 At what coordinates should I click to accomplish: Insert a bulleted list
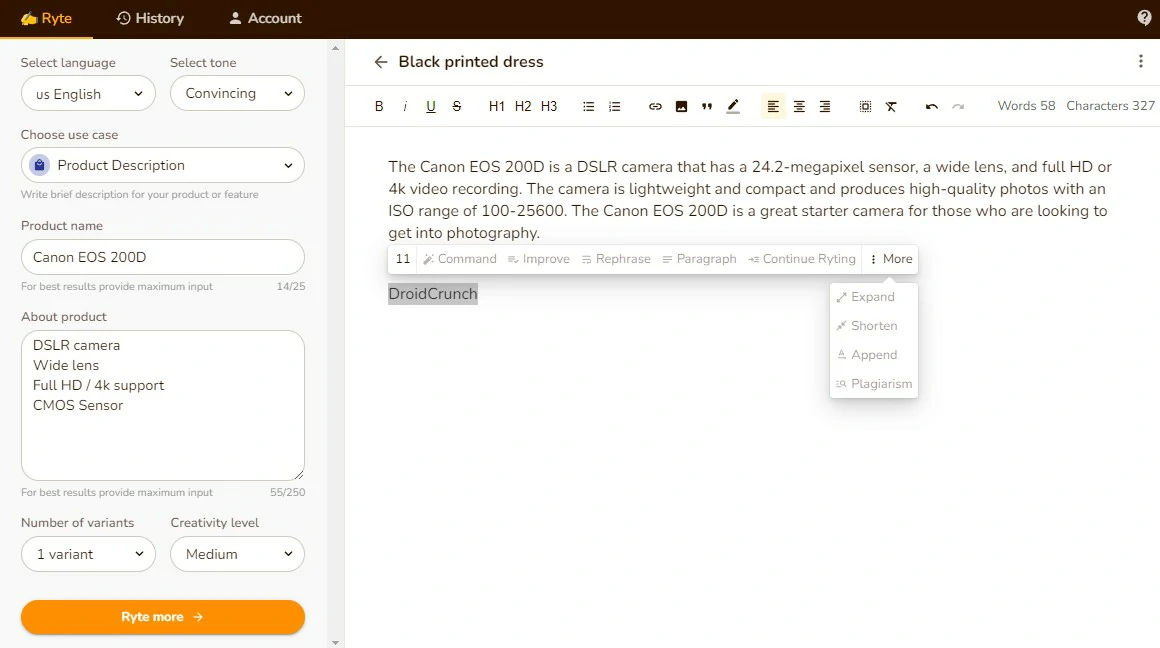pyautogui.click(x=588, y=107)
